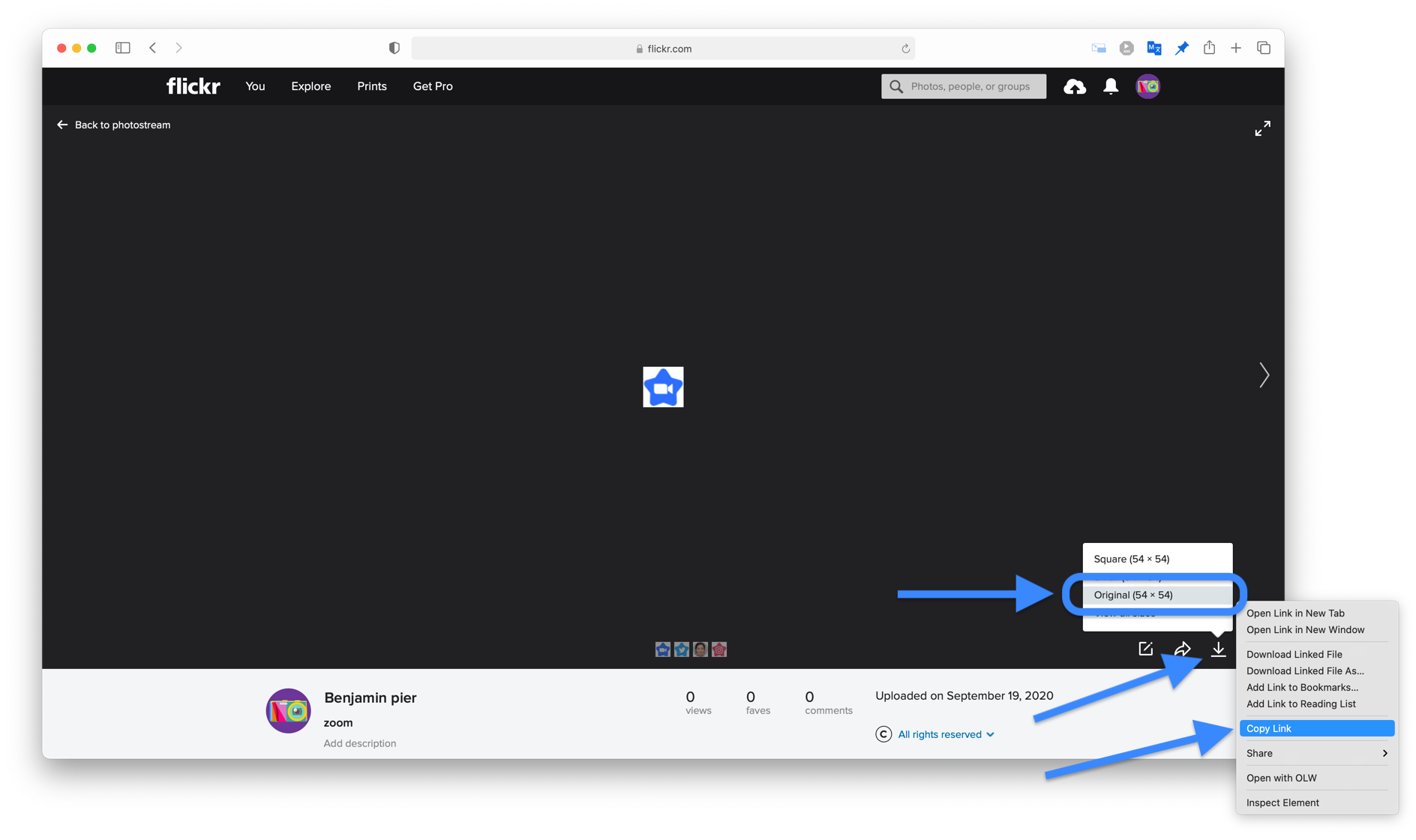The width and height of the screenshot is (1416, 840).
Task: Select second filmstrip thumbnail
Action: point(681,649)
